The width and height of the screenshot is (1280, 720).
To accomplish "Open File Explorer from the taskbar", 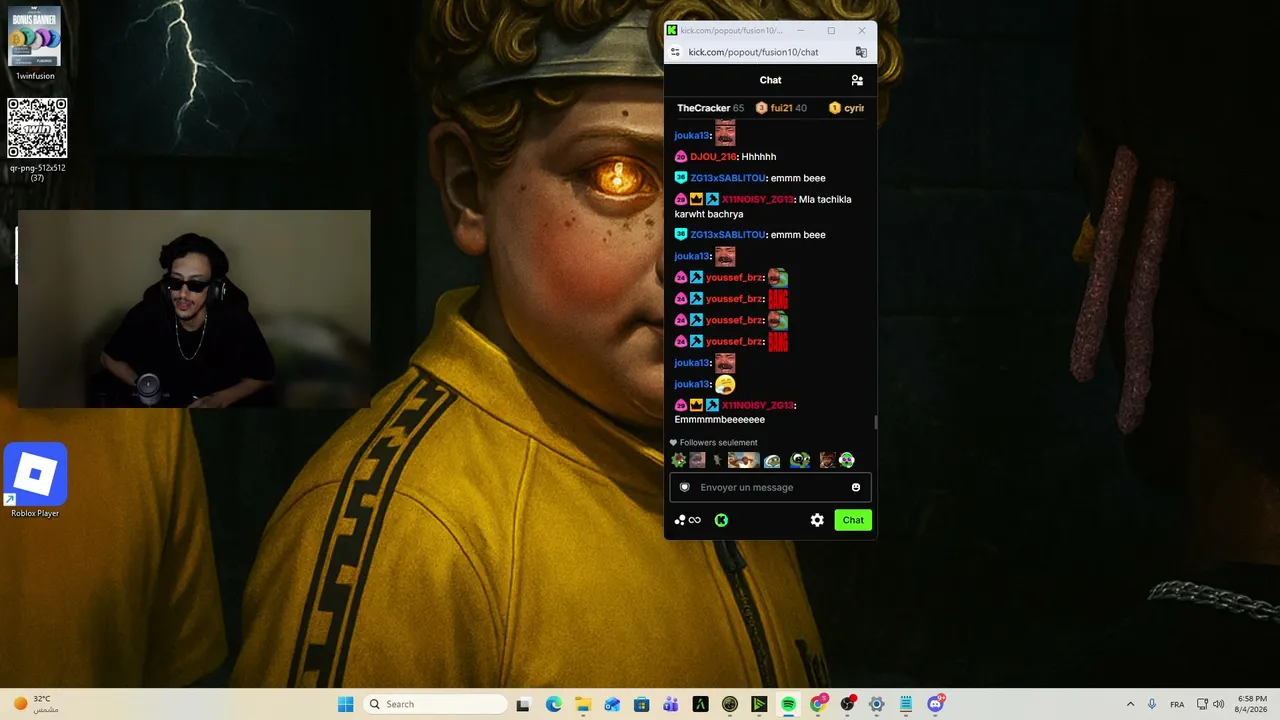I will tap(583, 704).
